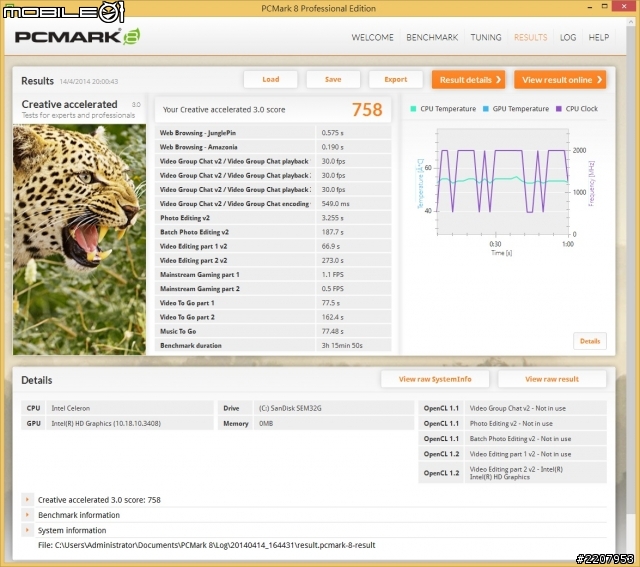Toggle CPU Temperature legend swatch
Screen dimensions: 640x567
point(413,109)
